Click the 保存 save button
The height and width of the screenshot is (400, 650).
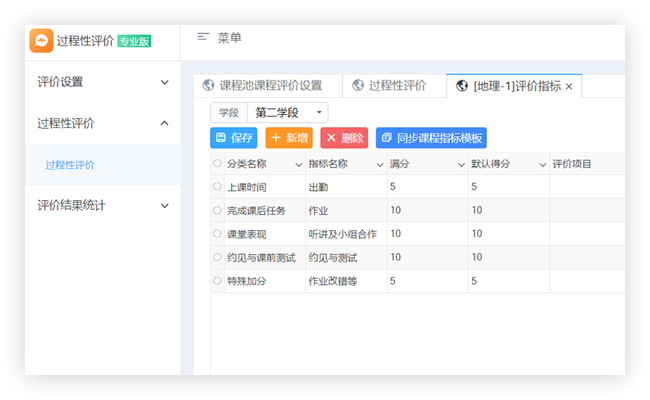click(x=233, y=138)
